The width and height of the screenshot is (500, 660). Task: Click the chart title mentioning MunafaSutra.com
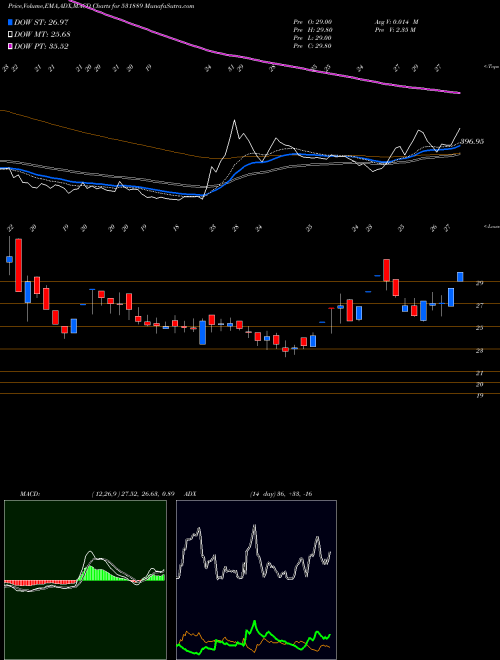(x=101, y=6)
